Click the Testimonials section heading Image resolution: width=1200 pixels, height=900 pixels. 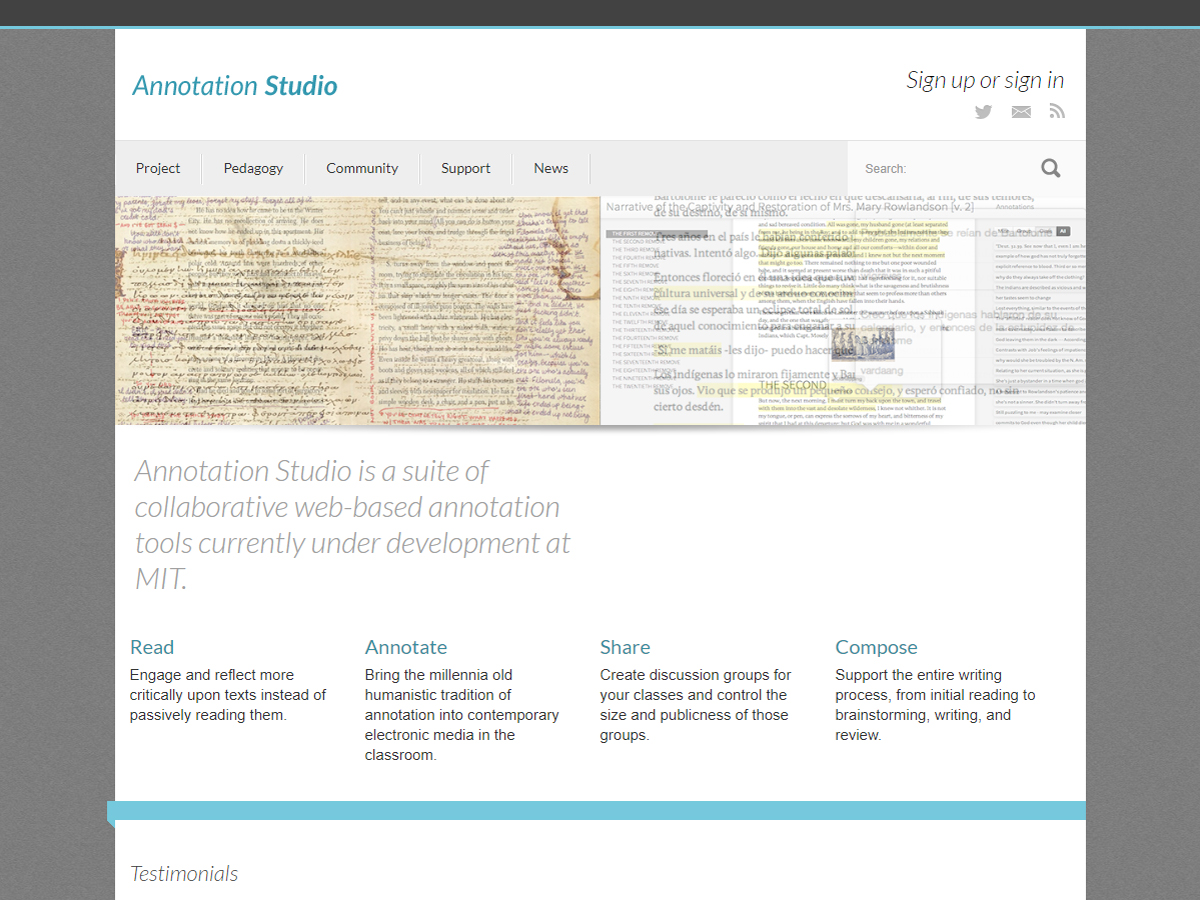coord(184,874)
